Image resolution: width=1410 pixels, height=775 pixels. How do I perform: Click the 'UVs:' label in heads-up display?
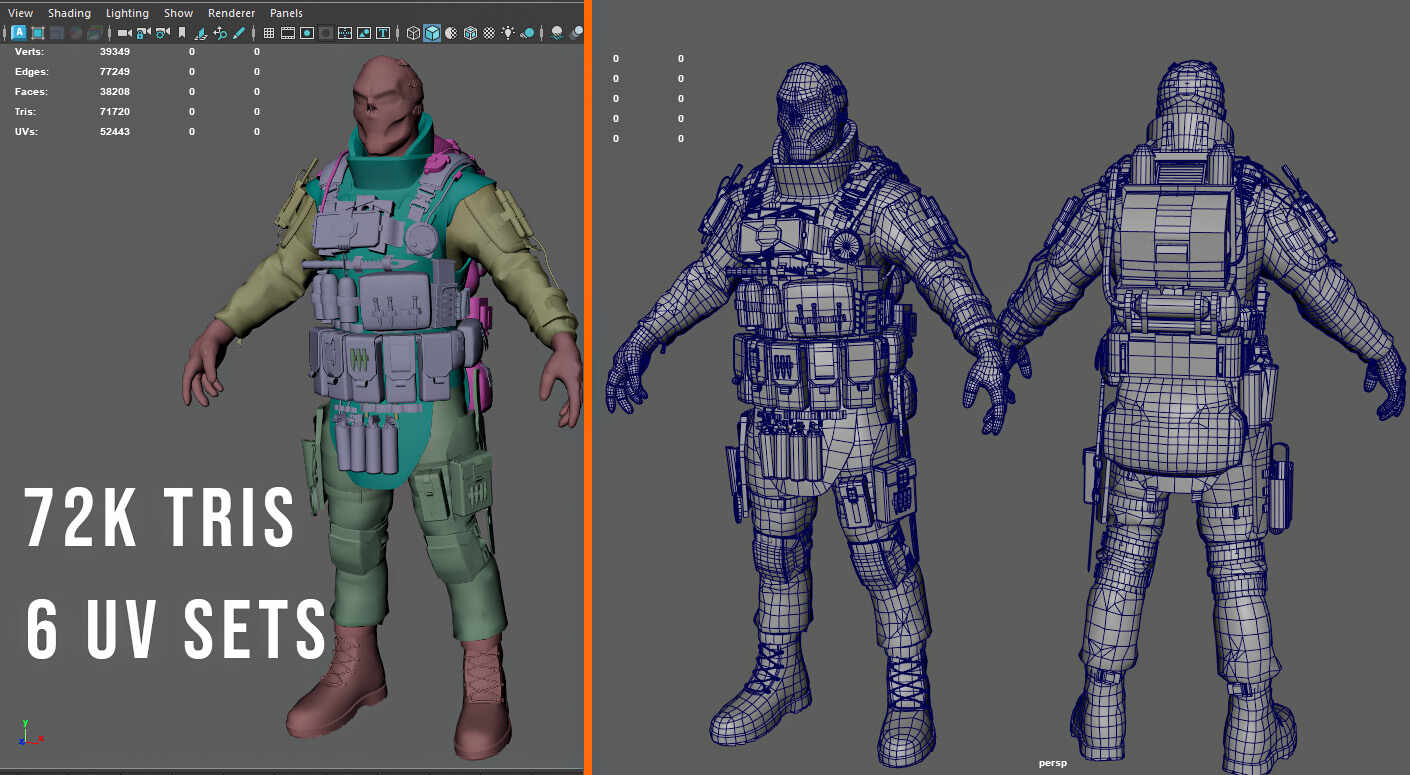(x=28, y=131)
